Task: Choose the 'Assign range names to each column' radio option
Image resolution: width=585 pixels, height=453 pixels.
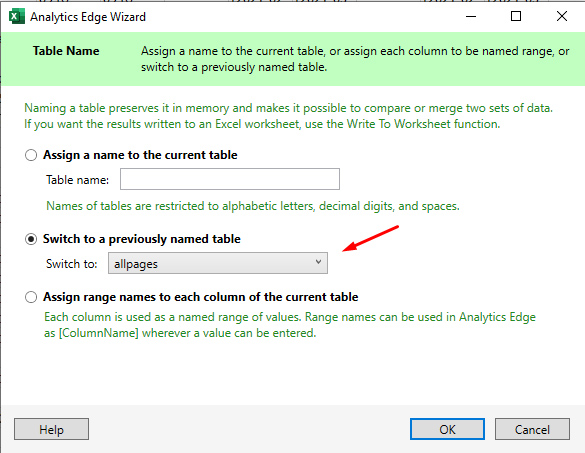Action: 31,297
